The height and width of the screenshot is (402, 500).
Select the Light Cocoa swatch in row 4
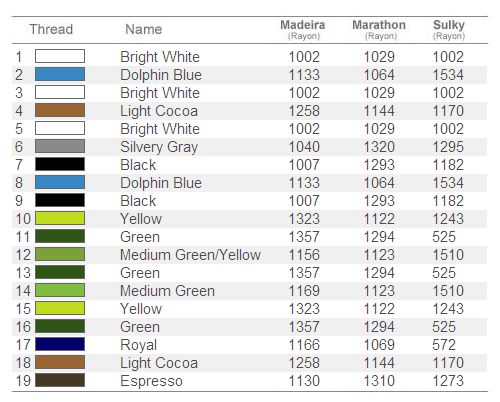60,110
